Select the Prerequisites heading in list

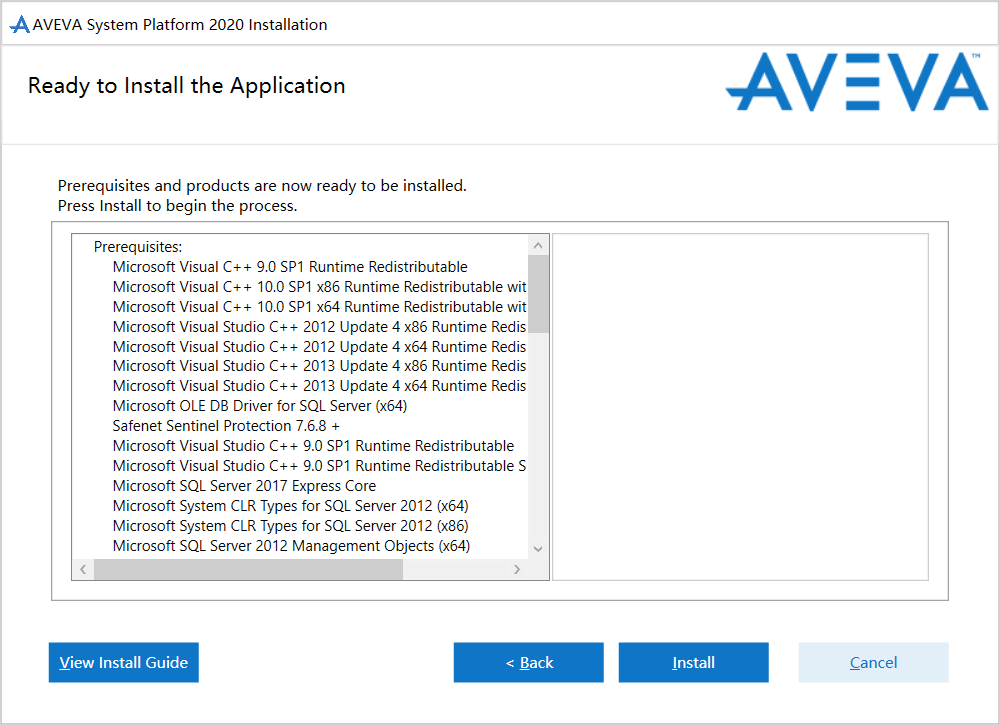pos(138,246)
